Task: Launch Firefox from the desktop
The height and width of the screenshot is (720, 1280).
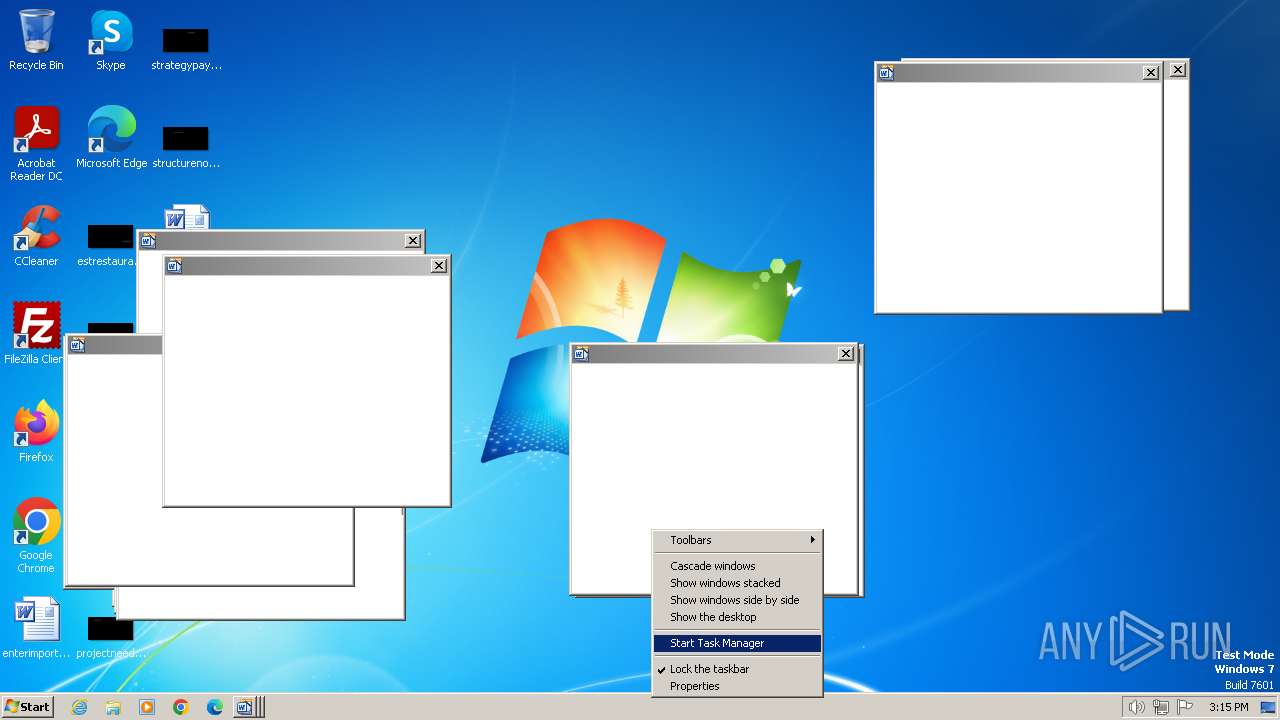Action: click(x=36, y=432)
